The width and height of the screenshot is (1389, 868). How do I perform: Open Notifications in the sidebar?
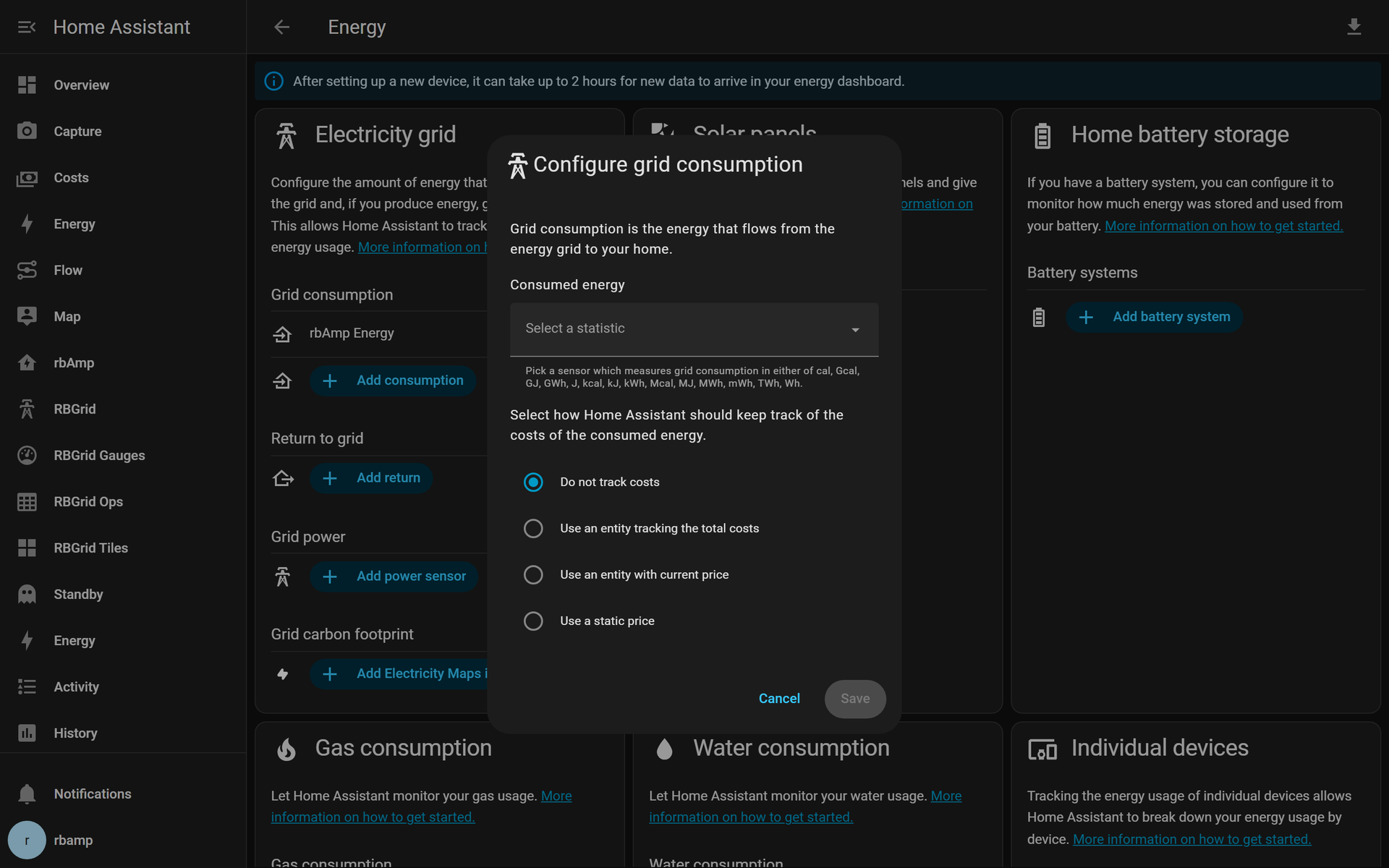[x=123, y=793]
